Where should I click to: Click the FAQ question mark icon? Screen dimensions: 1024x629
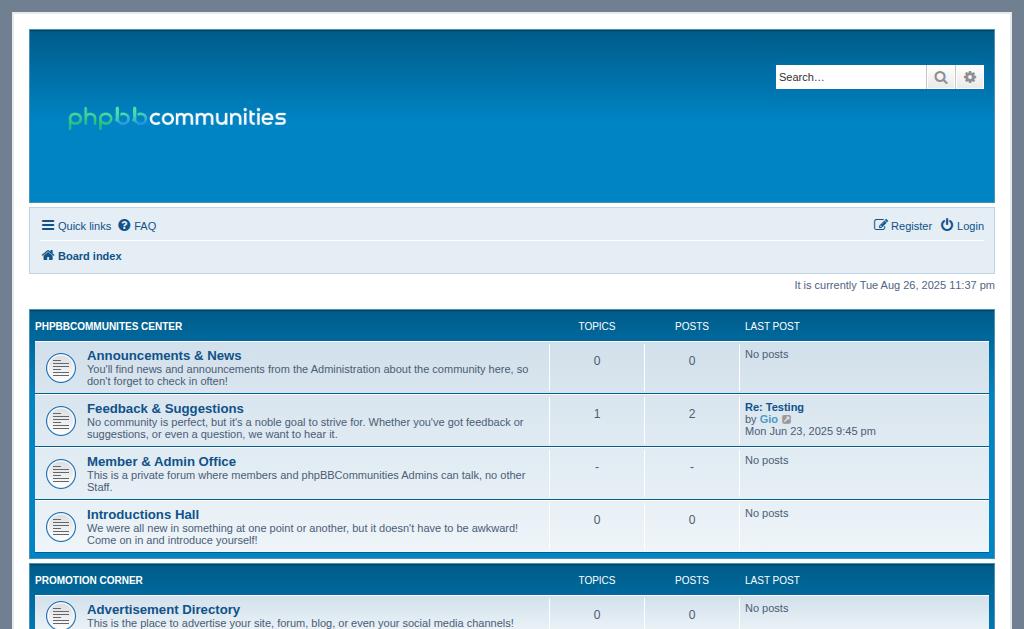[x=124, y=225]
